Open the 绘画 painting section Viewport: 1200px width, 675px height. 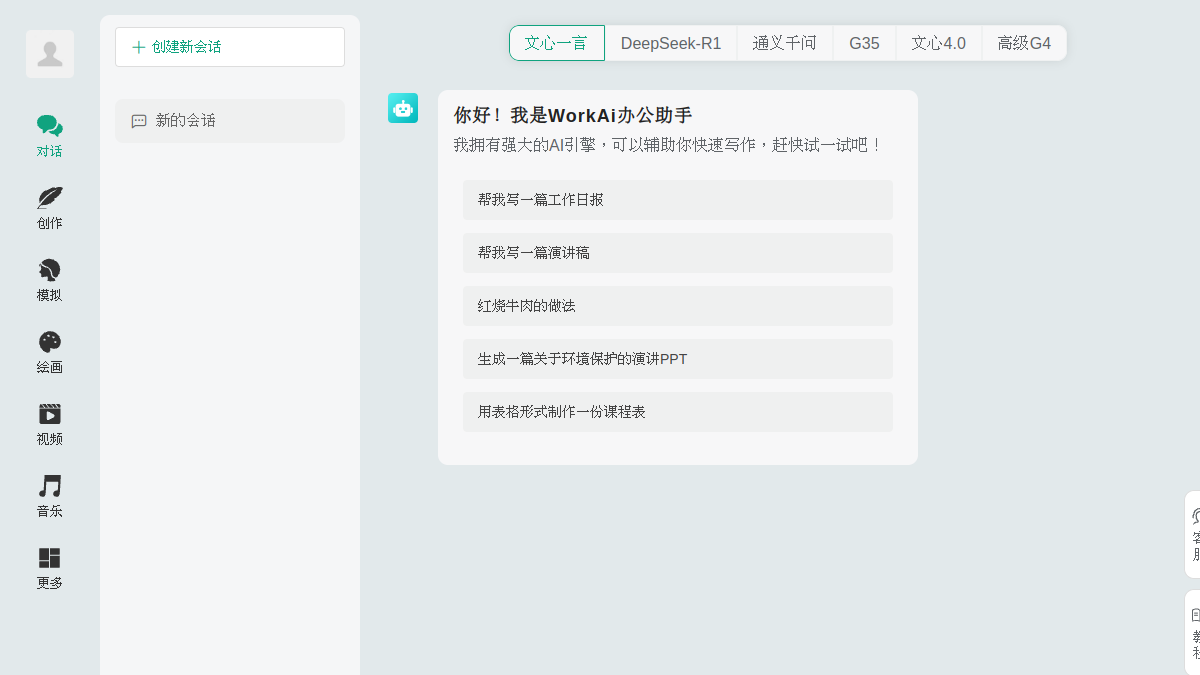pyautogui.click(x=50, y=353)
